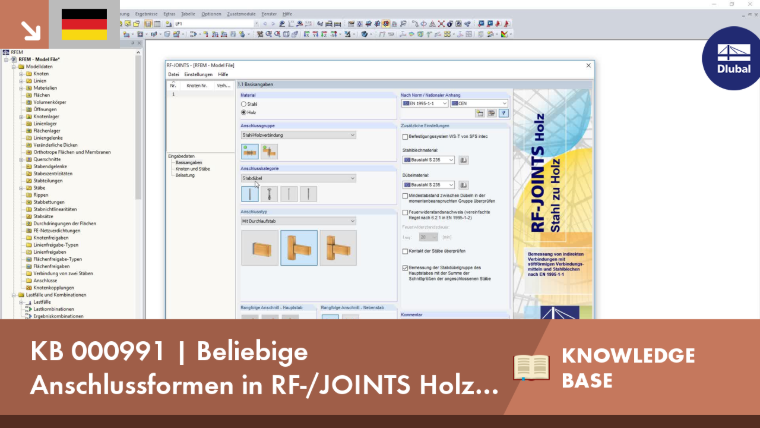Select the first Stabdübel category icon
The width and height of the screenshot is (760, 428).
coord(250,194)
